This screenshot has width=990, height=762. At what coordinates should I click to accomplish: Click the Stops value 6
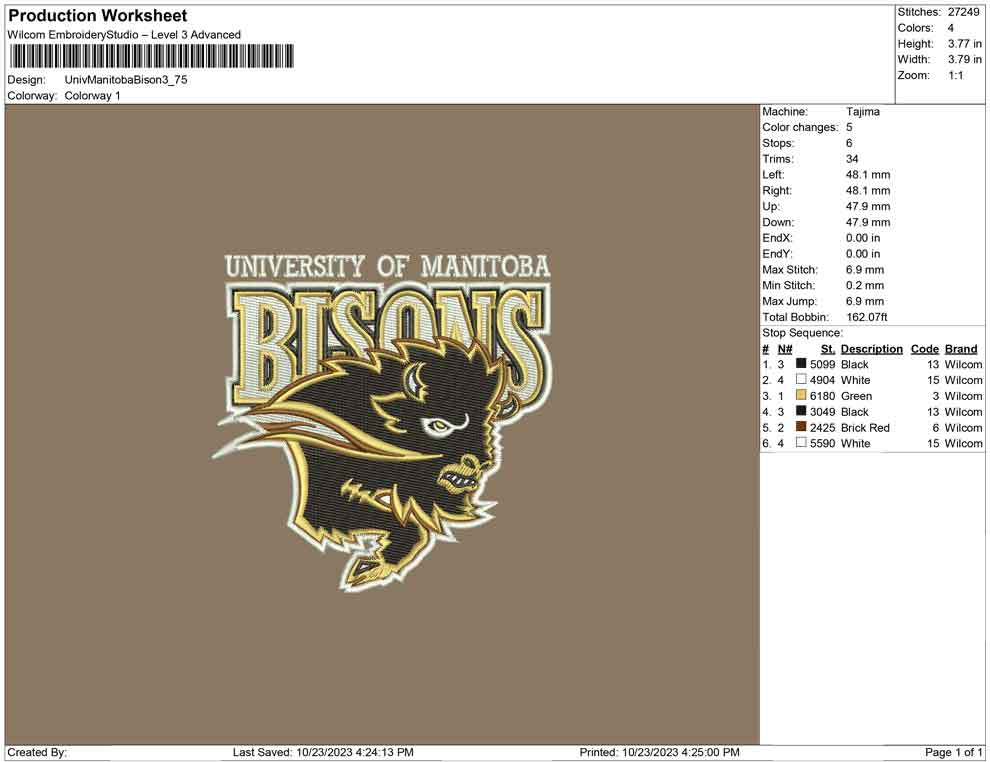point(849,143)
